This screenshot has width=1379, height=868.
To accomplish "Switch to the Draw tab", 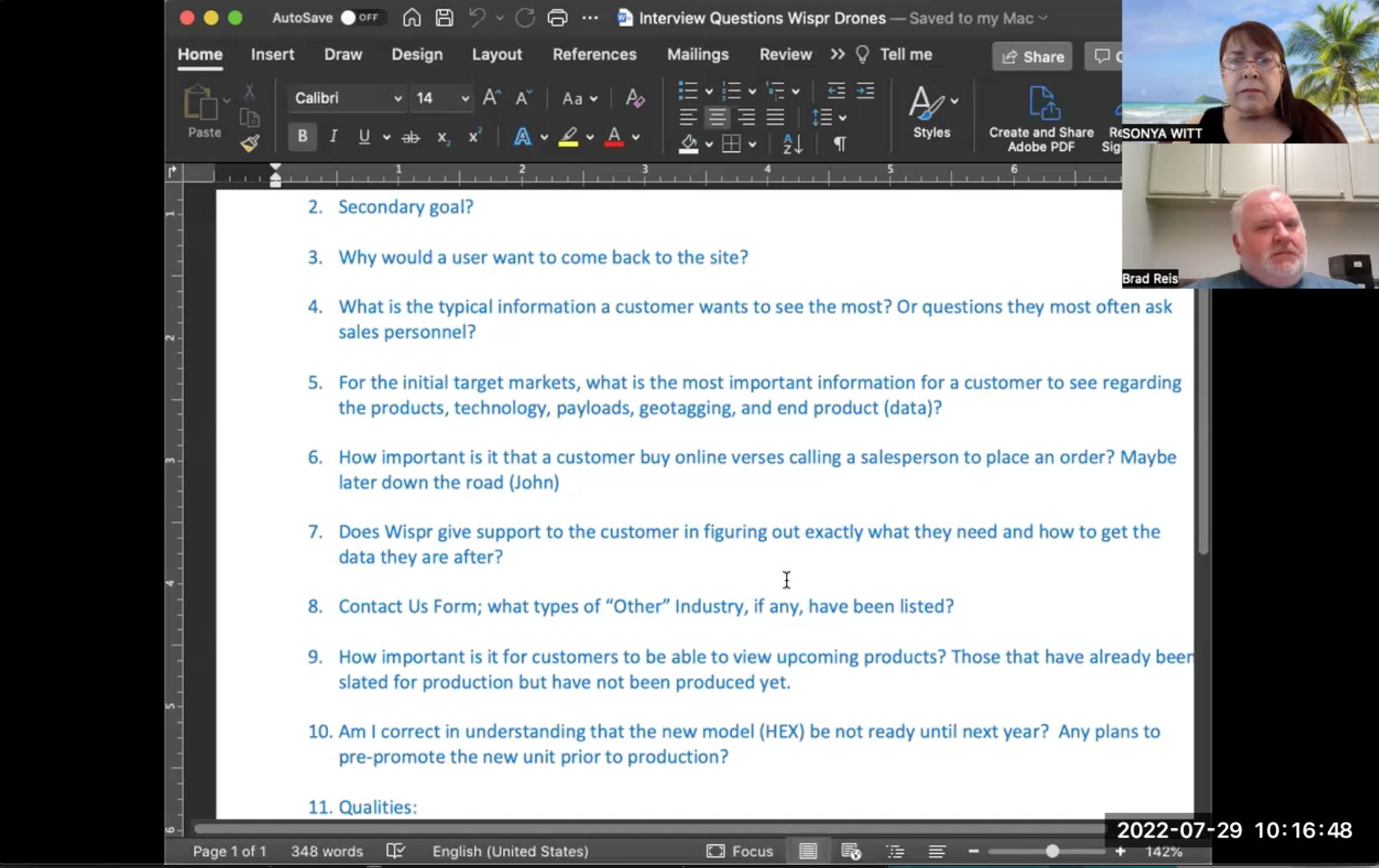I will pyautogui.click(x=343, y=54).
